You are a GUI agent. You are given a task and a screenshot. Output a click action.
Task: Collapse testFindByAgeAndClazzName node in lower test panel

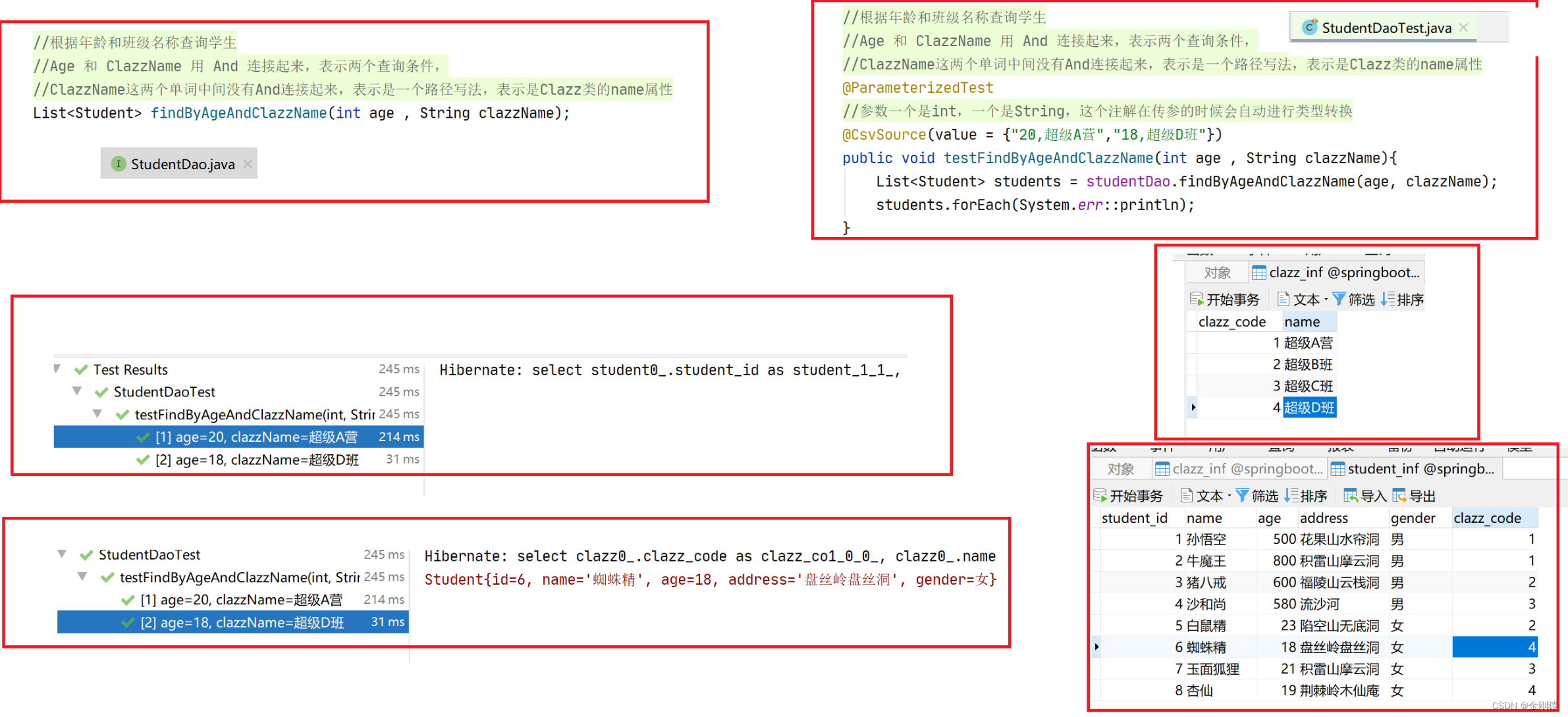pos(82,576)
